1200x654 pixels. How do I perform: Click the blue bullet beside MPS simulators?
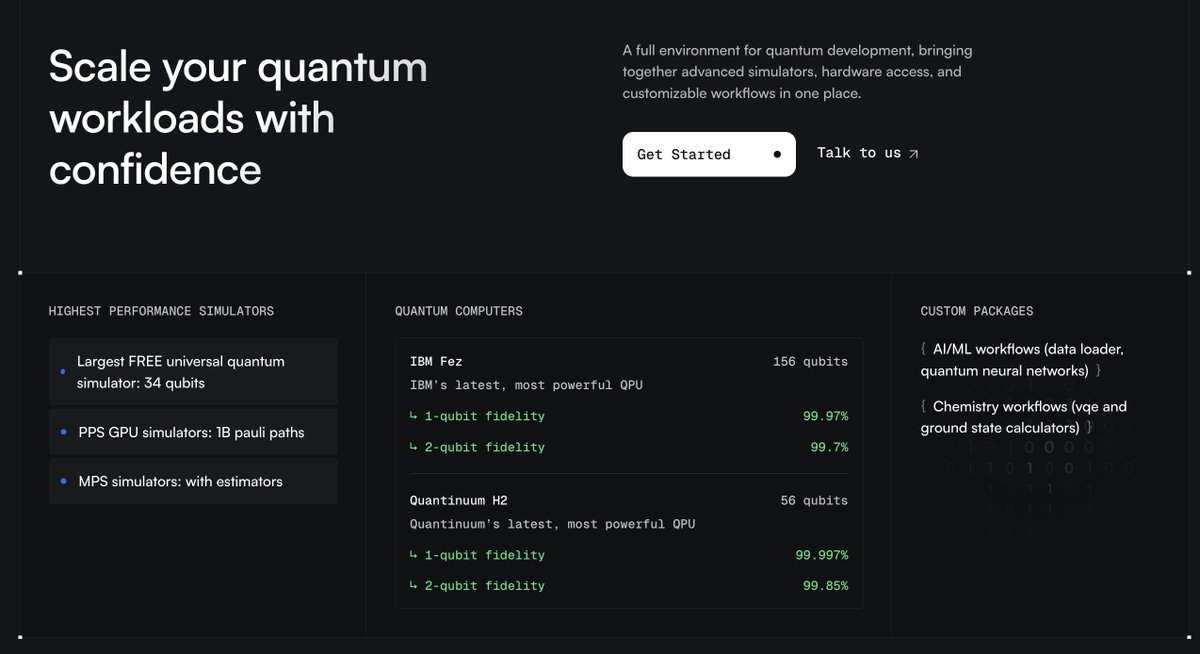(x=63, y=482)
